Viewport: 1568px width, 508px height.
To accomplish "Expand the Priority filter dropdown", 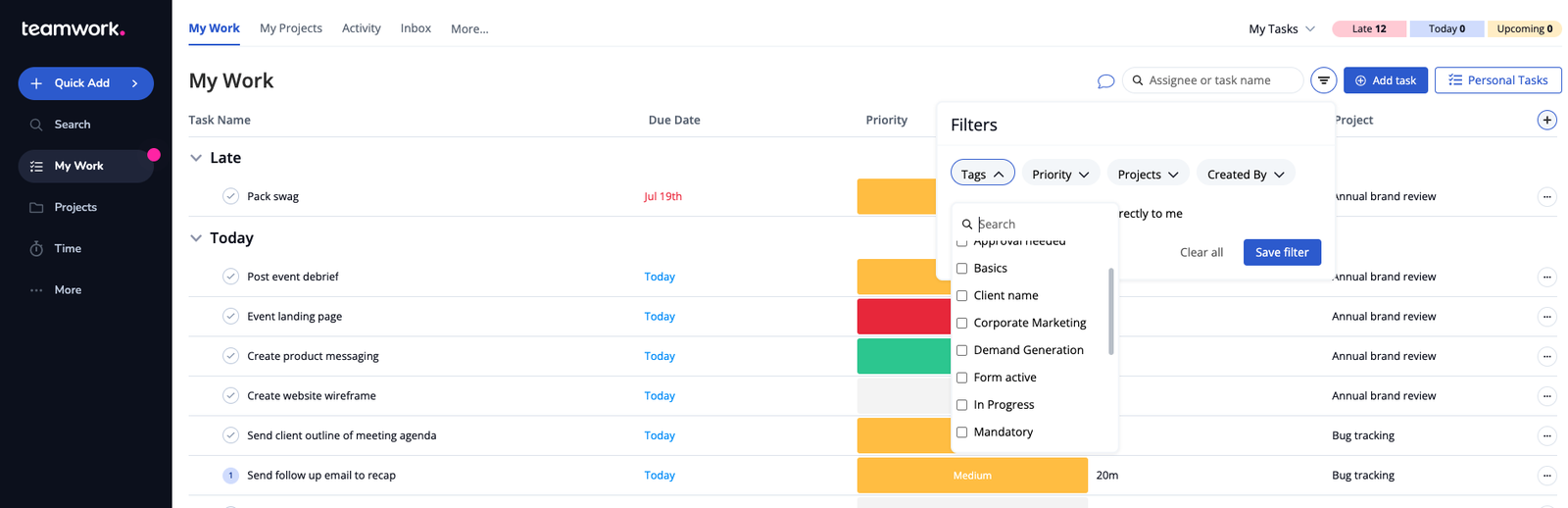I will [x=1060, y=175].
